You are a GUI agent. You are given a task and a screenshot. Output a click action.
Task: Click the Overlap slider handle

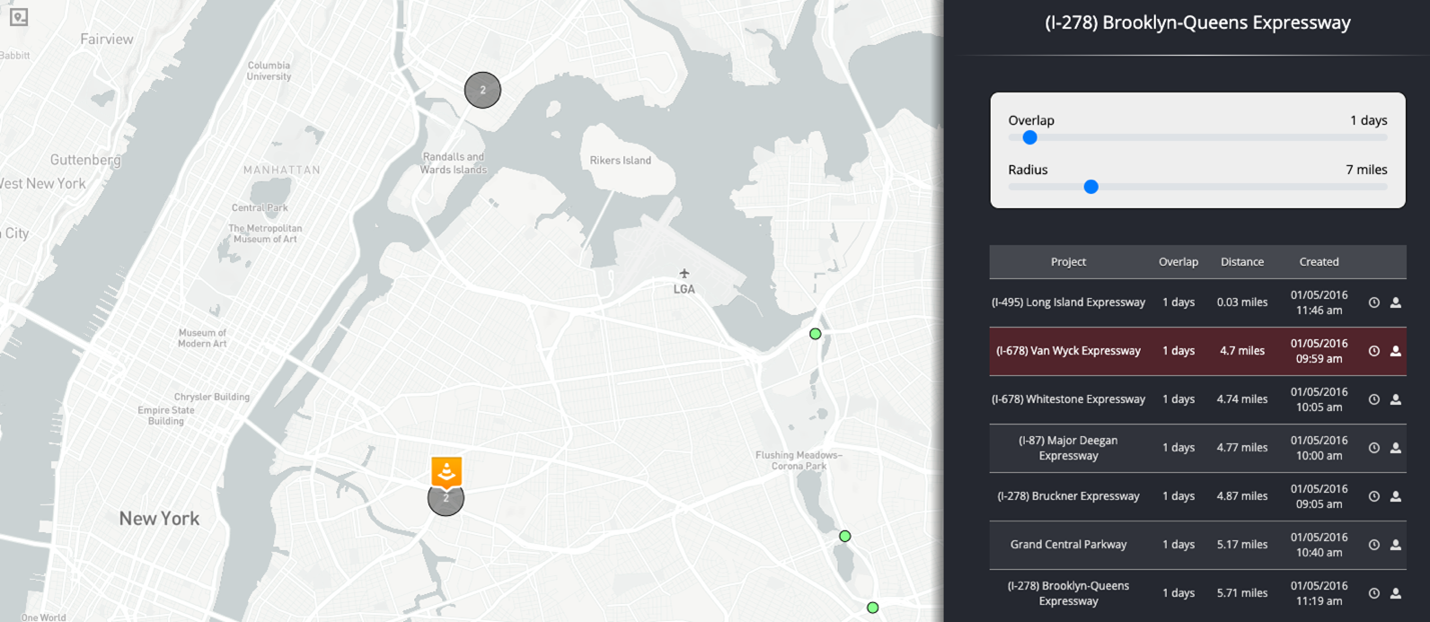pyautogui.click(x=1030, y=138)
